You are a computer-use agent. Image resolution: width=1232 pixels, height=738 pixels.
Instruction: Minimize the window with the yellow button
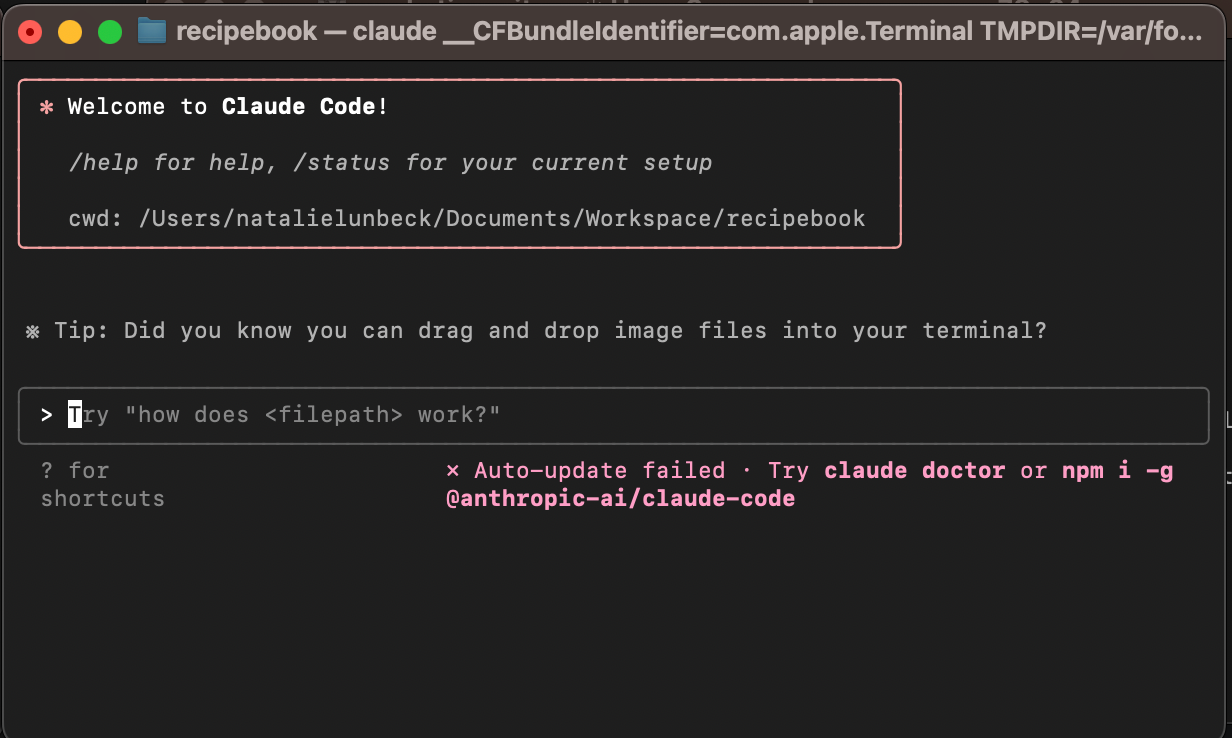tap(70, 32)
